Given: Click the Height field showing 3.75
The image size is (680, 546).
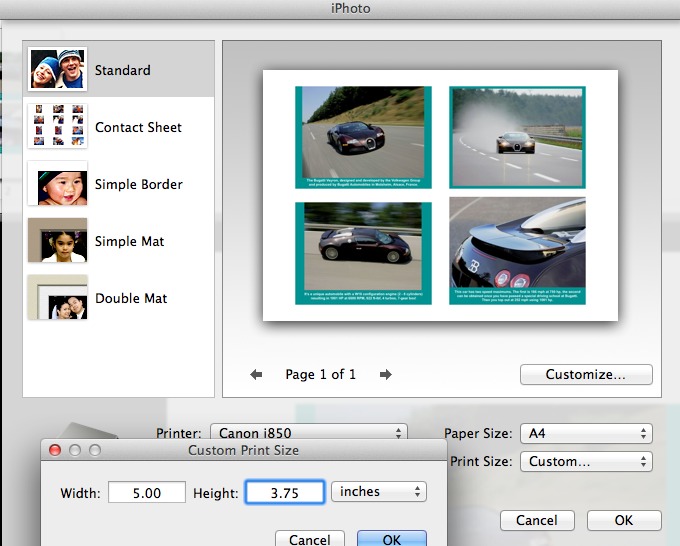Looking at the screenshot, I should (x=285, y=492).
